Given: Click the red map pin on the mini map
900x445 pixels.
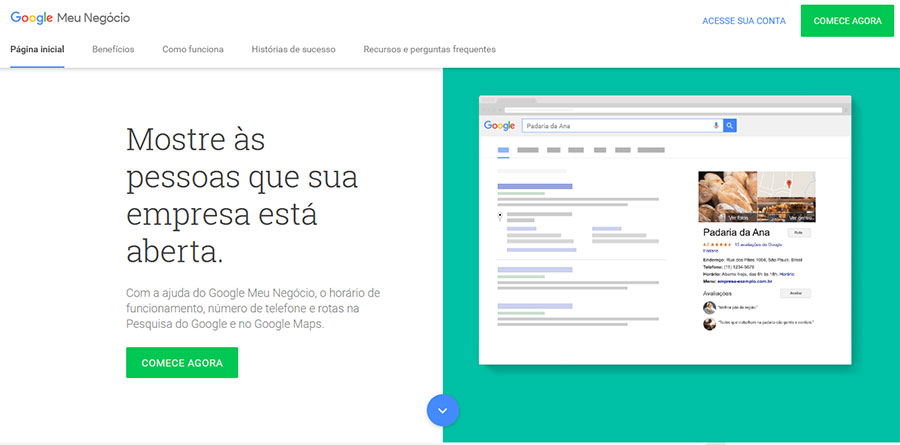Looking at the screenshot, I should 789,184.
